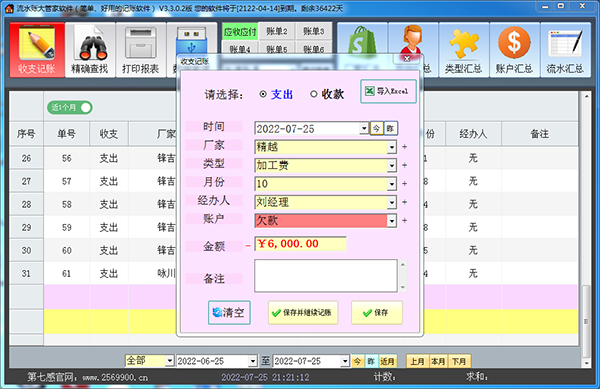Click the 收支 column header

pyautogui.click(x=109, y=134)
